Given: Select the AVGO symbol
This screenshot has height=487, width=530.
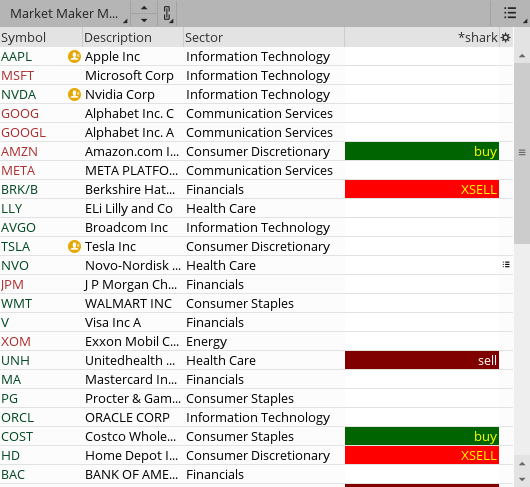Looking at the screenshot, I should 18,228.
